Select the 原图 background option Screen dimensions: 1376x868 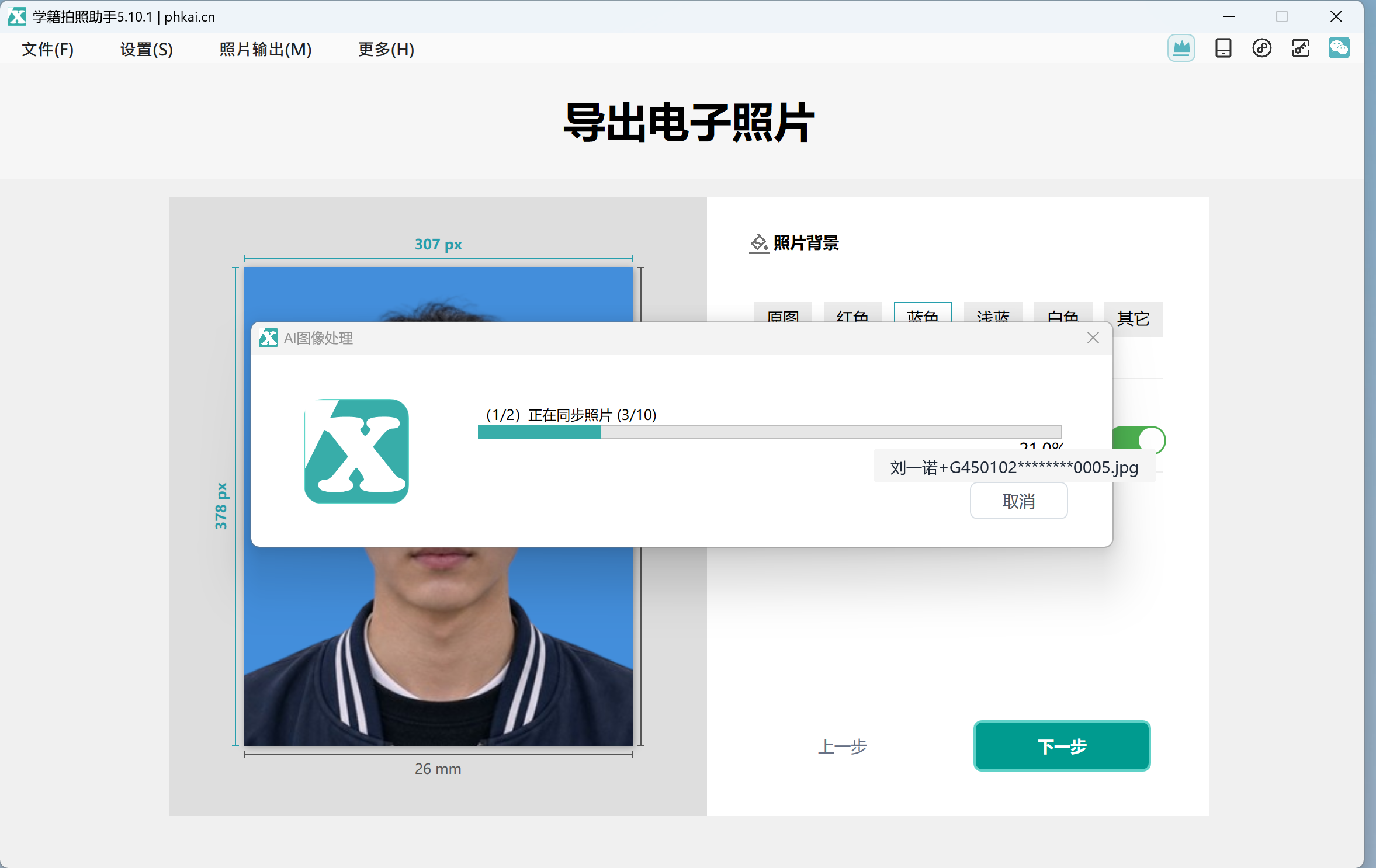782,313
